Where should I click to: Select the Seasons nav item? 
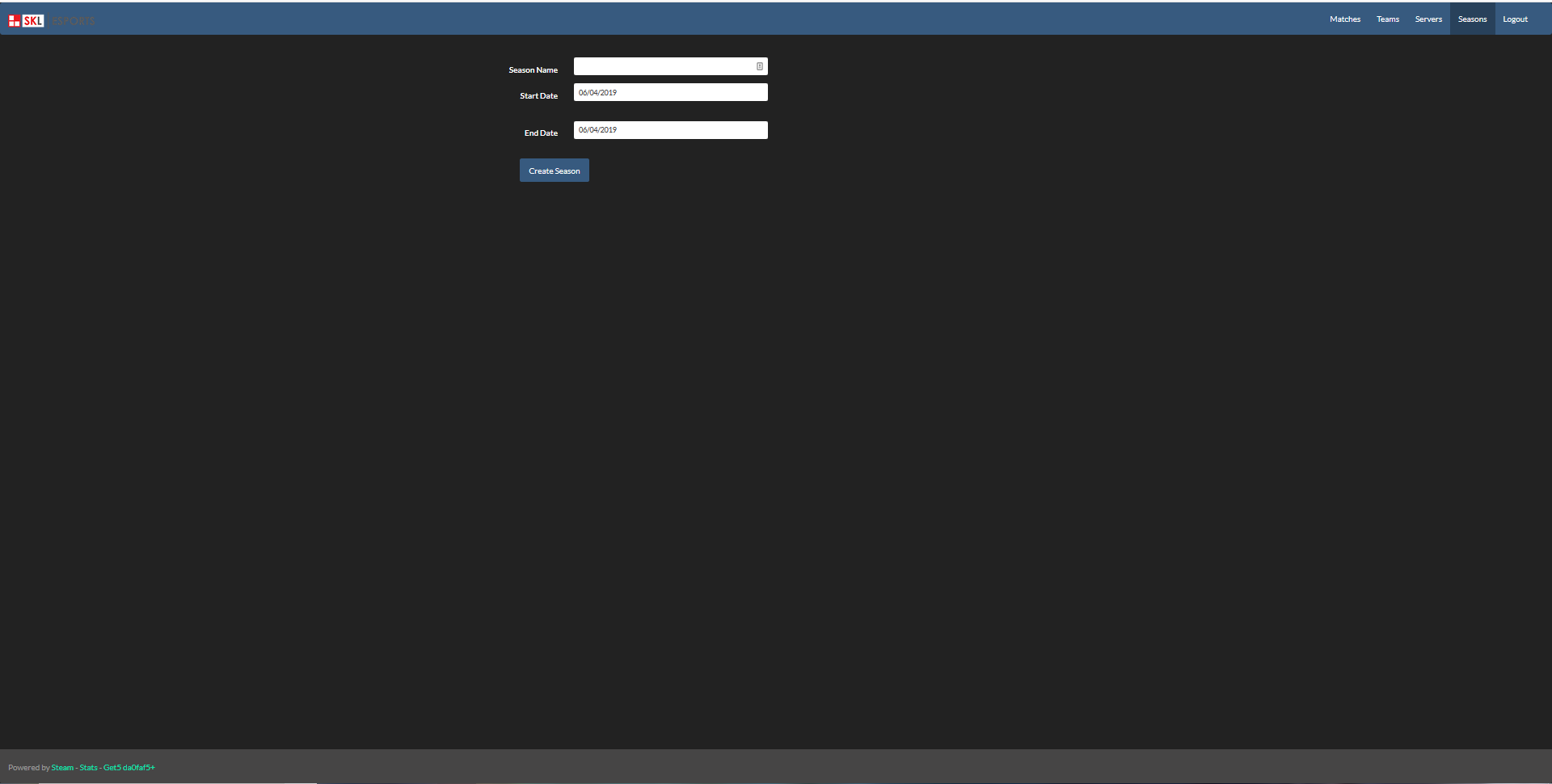point(1472,19)
